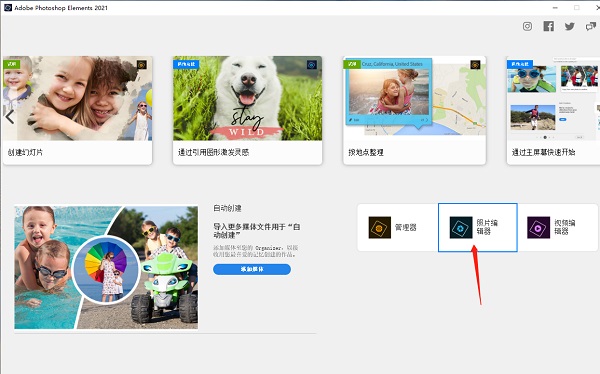Image resolution: width=600 pixels, height=374 pixels.
Task: Click the 通过主屏幕快速开始 card title
Action: click(x=543, y=152)
